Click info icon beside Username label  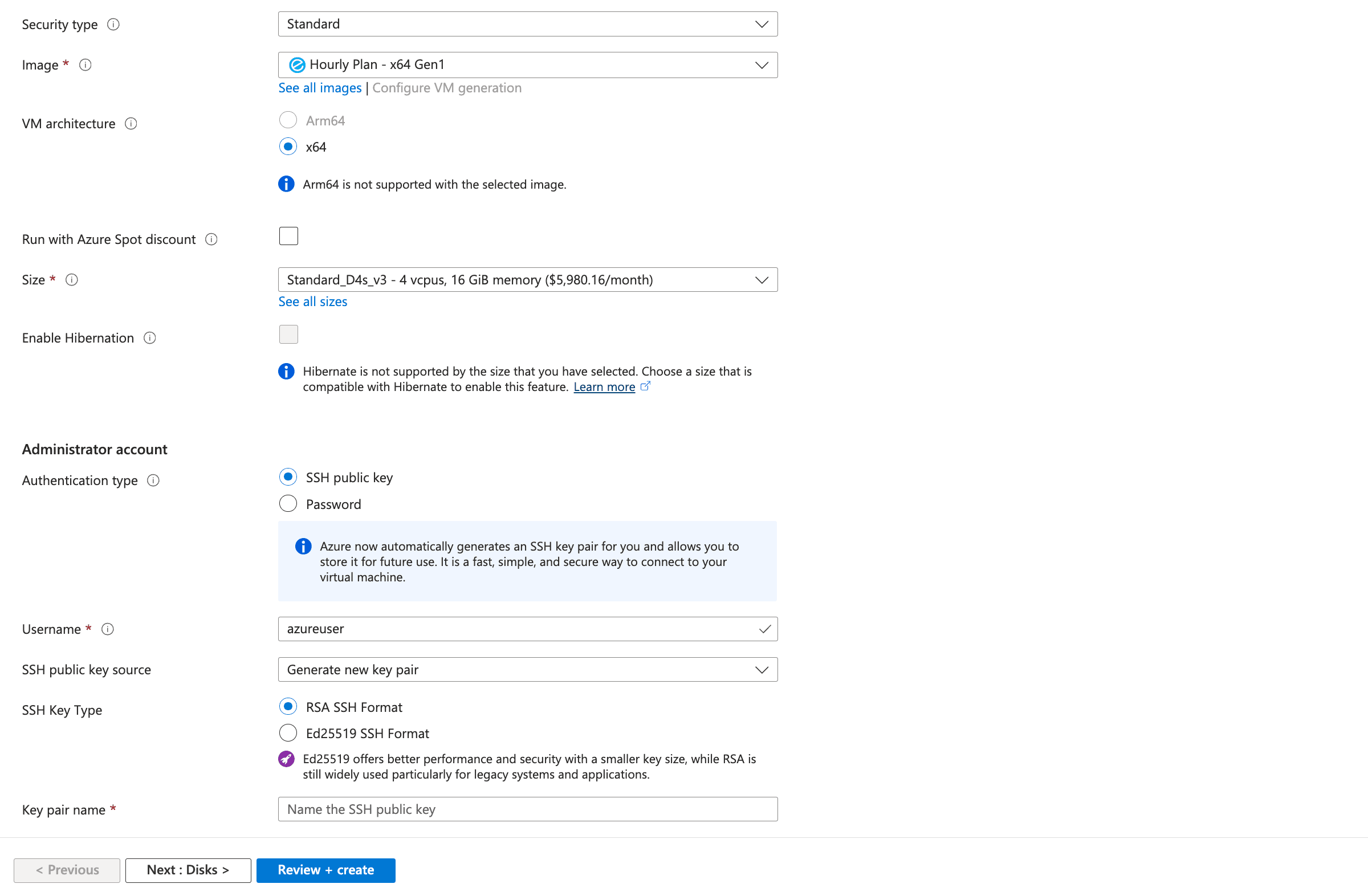(x=108, y=629)
